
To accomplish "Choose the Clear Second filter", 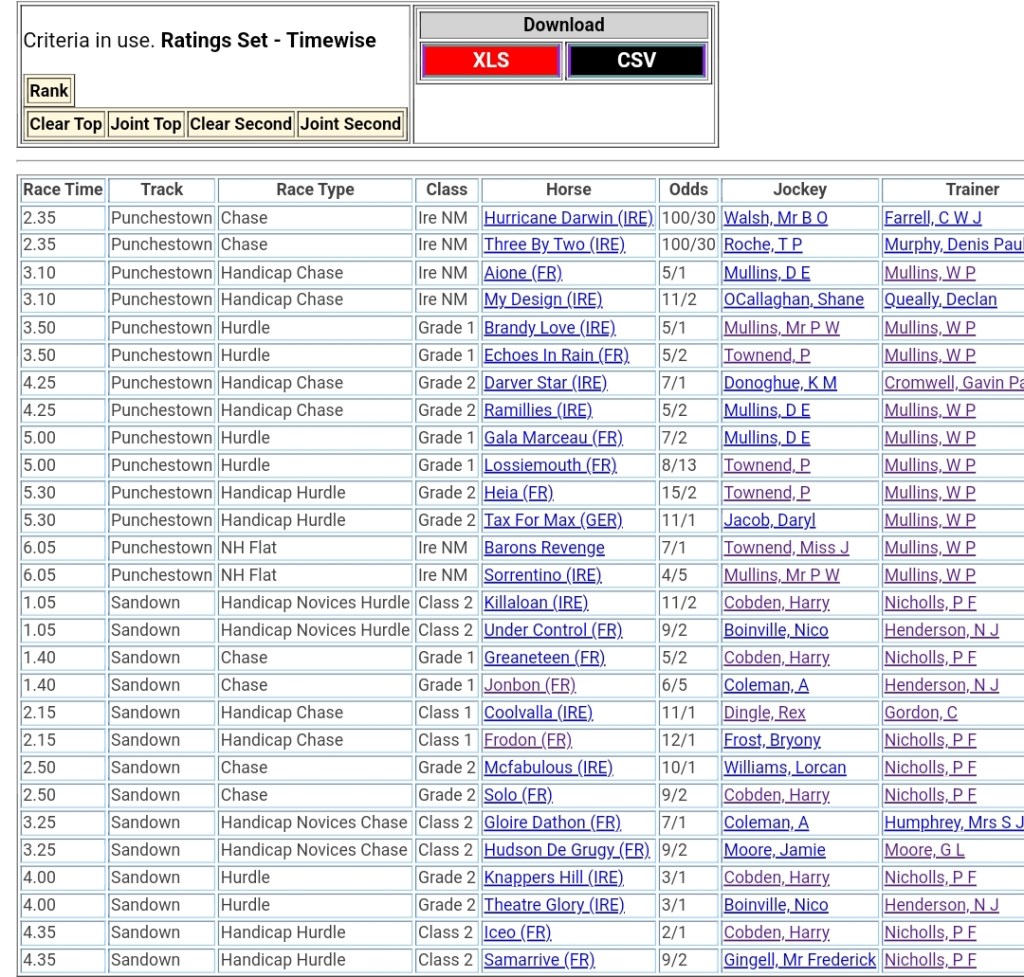I will (x=240, y=124).
